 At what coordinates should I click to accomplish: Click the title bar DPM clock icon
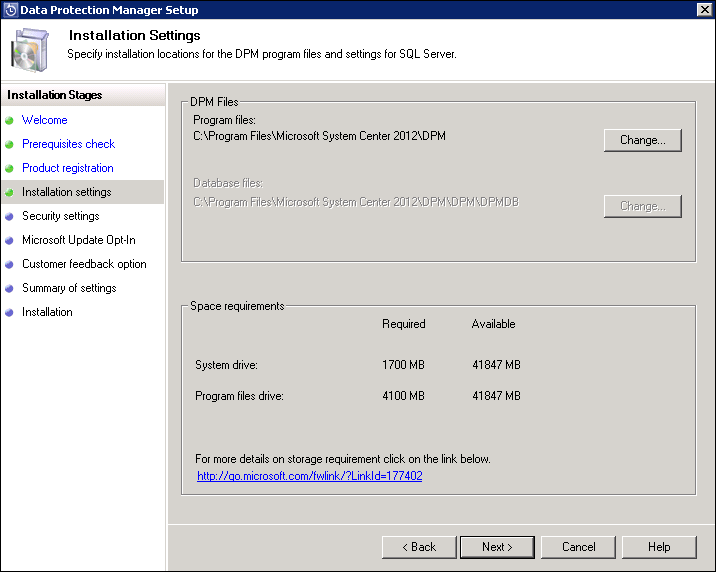pos(10,10)
